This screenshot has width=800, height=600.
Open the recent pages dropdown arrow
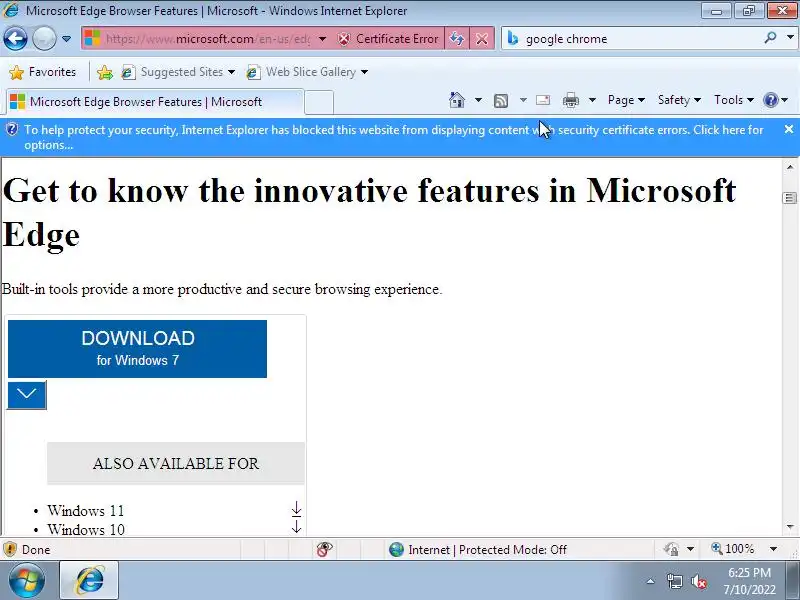[66, 39]
